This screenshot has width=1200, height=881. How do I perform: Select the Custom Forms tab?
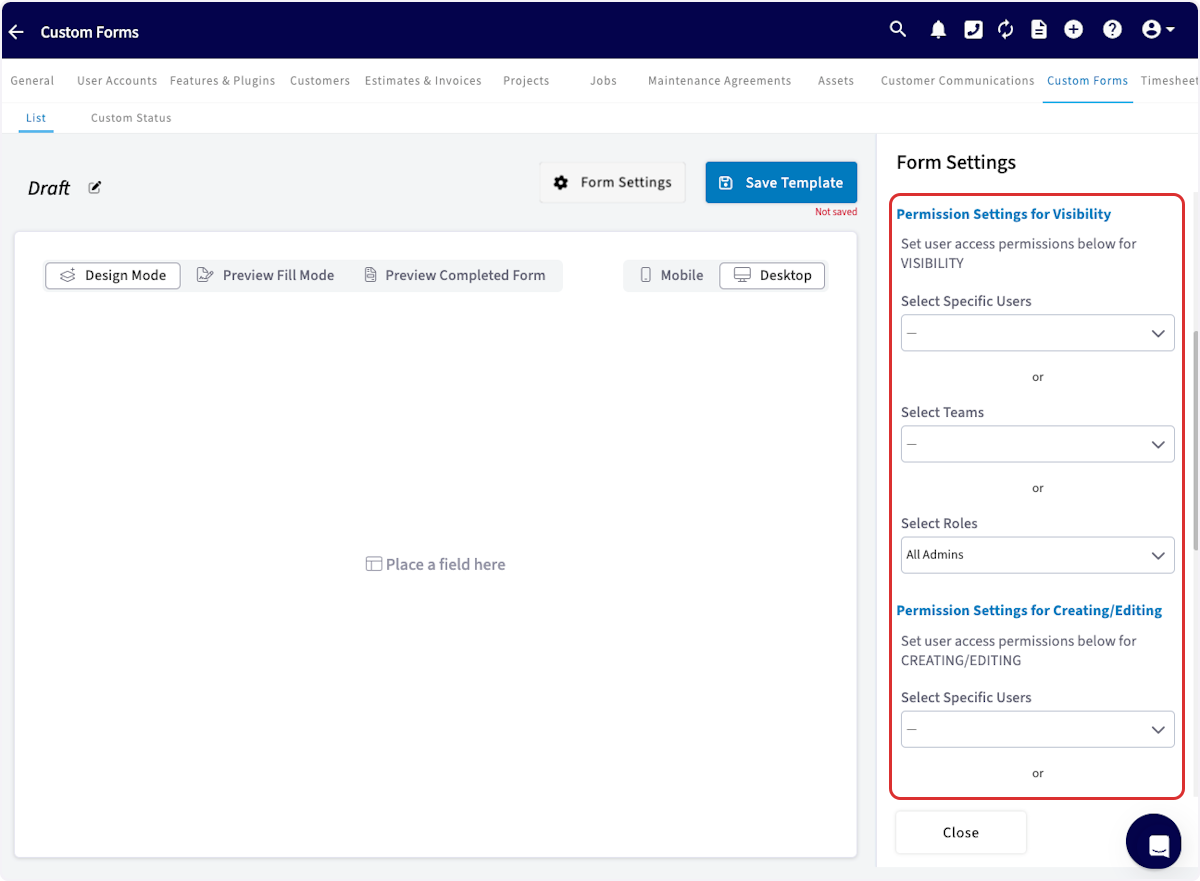[x=1087, y=81]
